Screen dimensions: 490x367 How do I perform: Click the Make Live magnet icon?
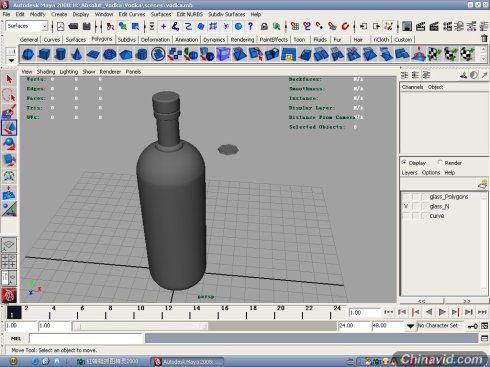coord(345,26)
